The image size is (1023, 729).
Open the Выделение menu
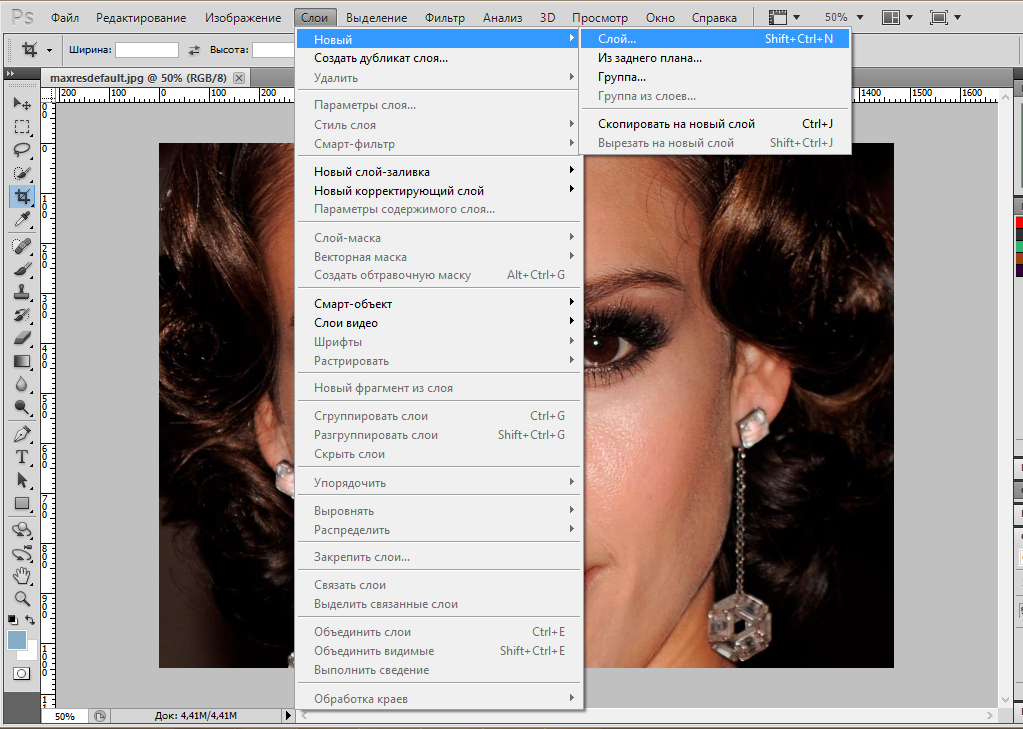[x=376, y=18]
